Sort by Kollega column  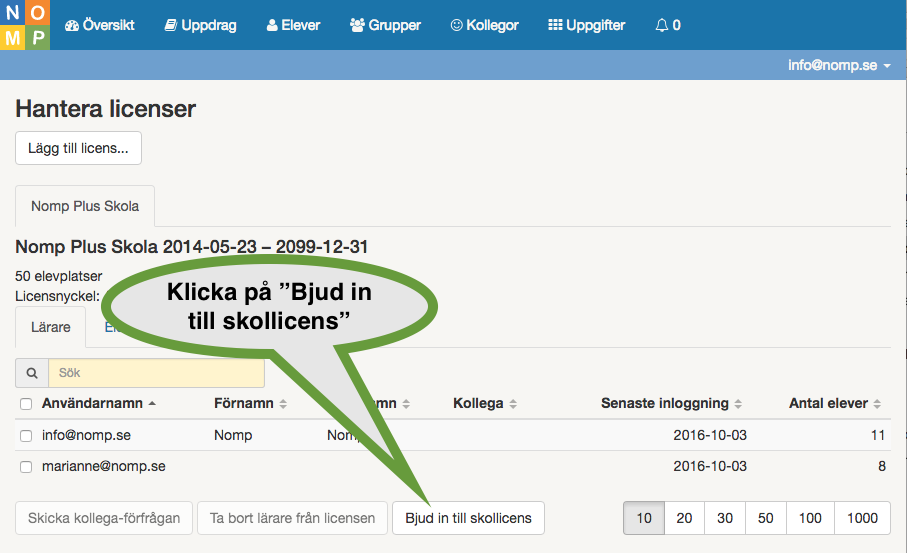[x=485, y=403]
